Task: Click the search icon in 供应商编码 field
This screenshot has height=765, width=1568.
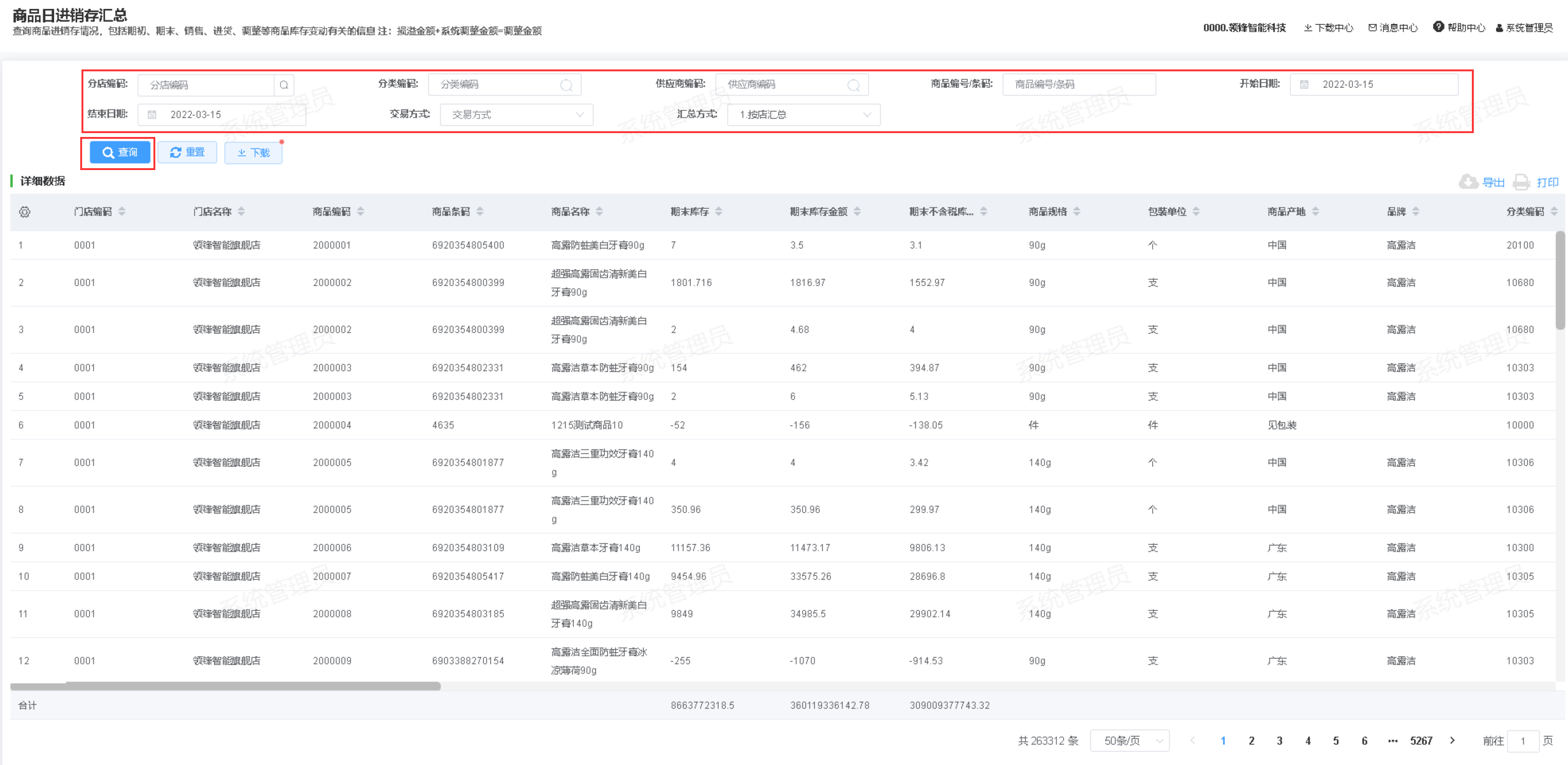Action: 854,85
